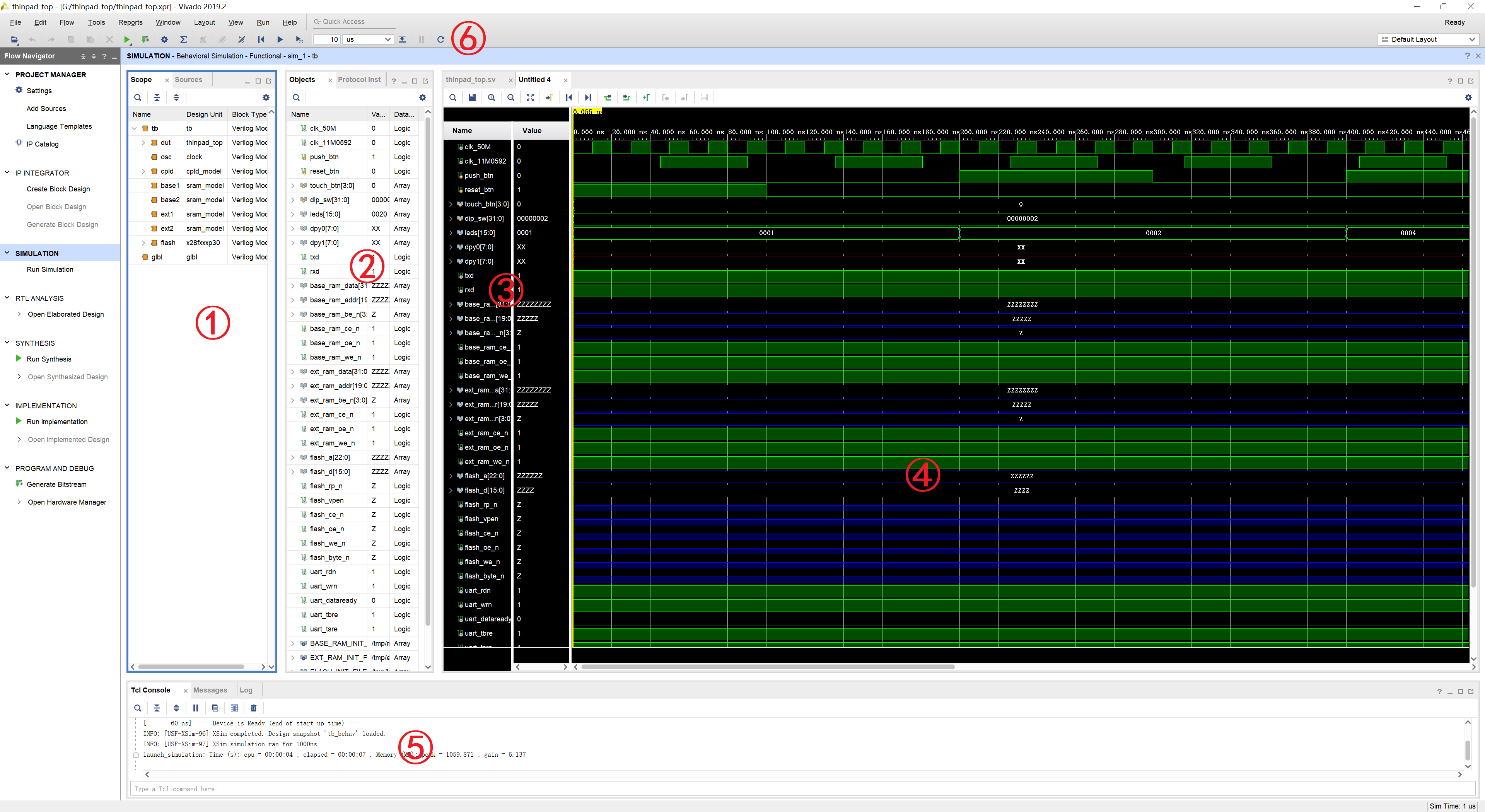Open Scope panel settings gear
Viewport: 1485px width, 812px height.
click(x=266, y=97)
